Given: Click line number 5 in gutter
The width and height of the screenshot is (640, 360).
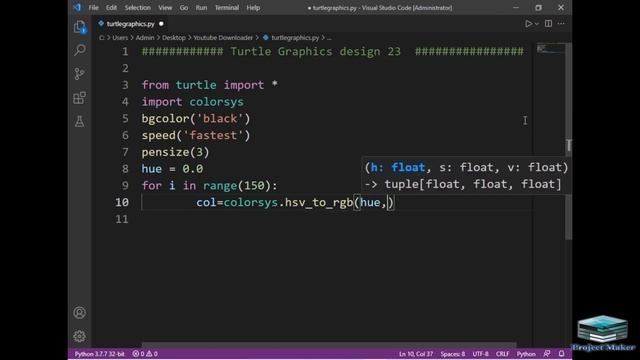Looking at the screenshot, I should pos(125,119).
